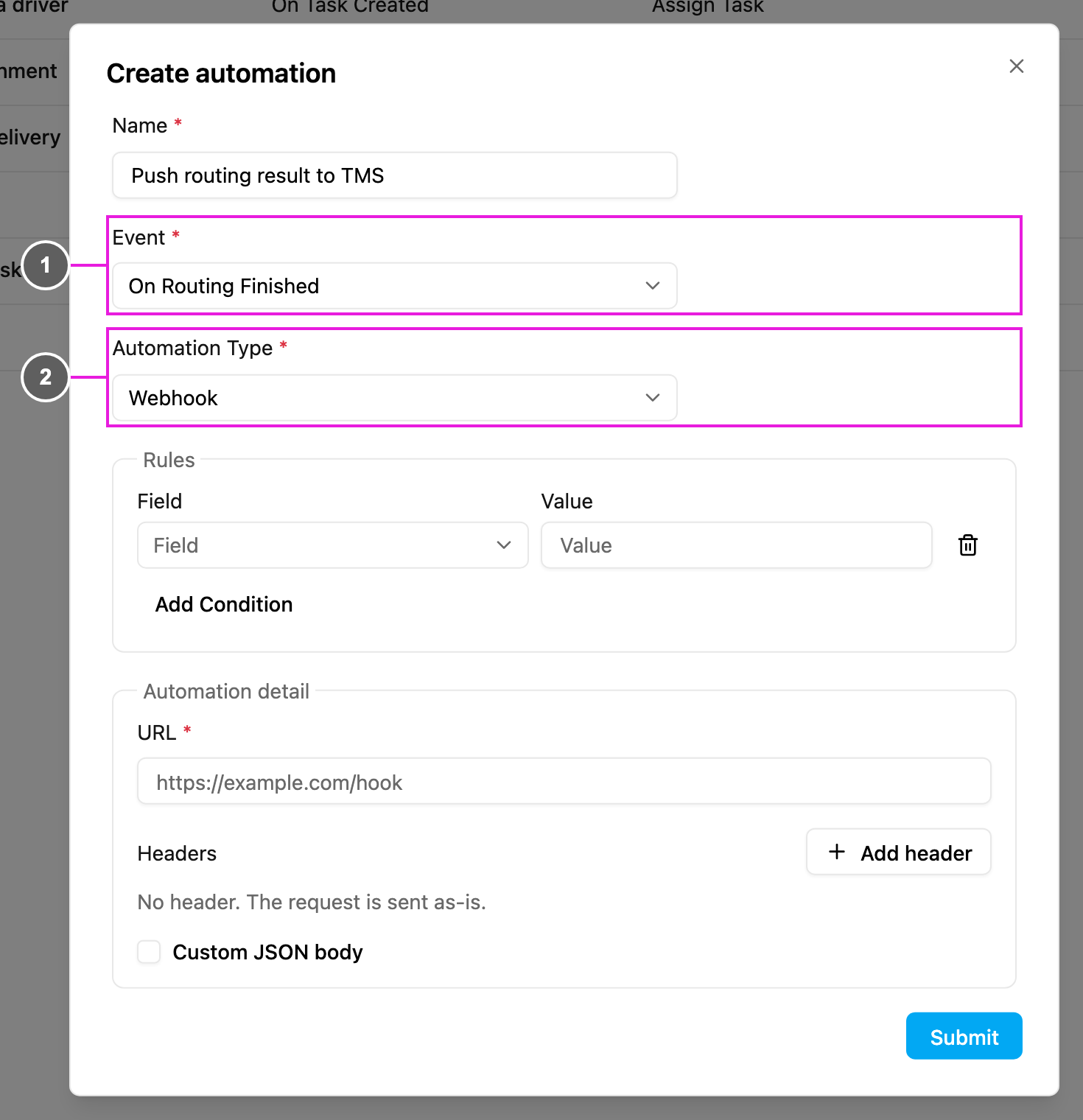Click the URL field label

tap(157, 732)
